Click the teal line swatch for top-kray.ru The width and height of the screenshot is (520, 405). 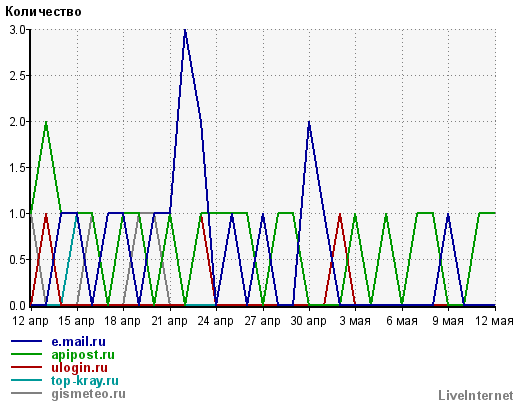click(x=27, y=380)
